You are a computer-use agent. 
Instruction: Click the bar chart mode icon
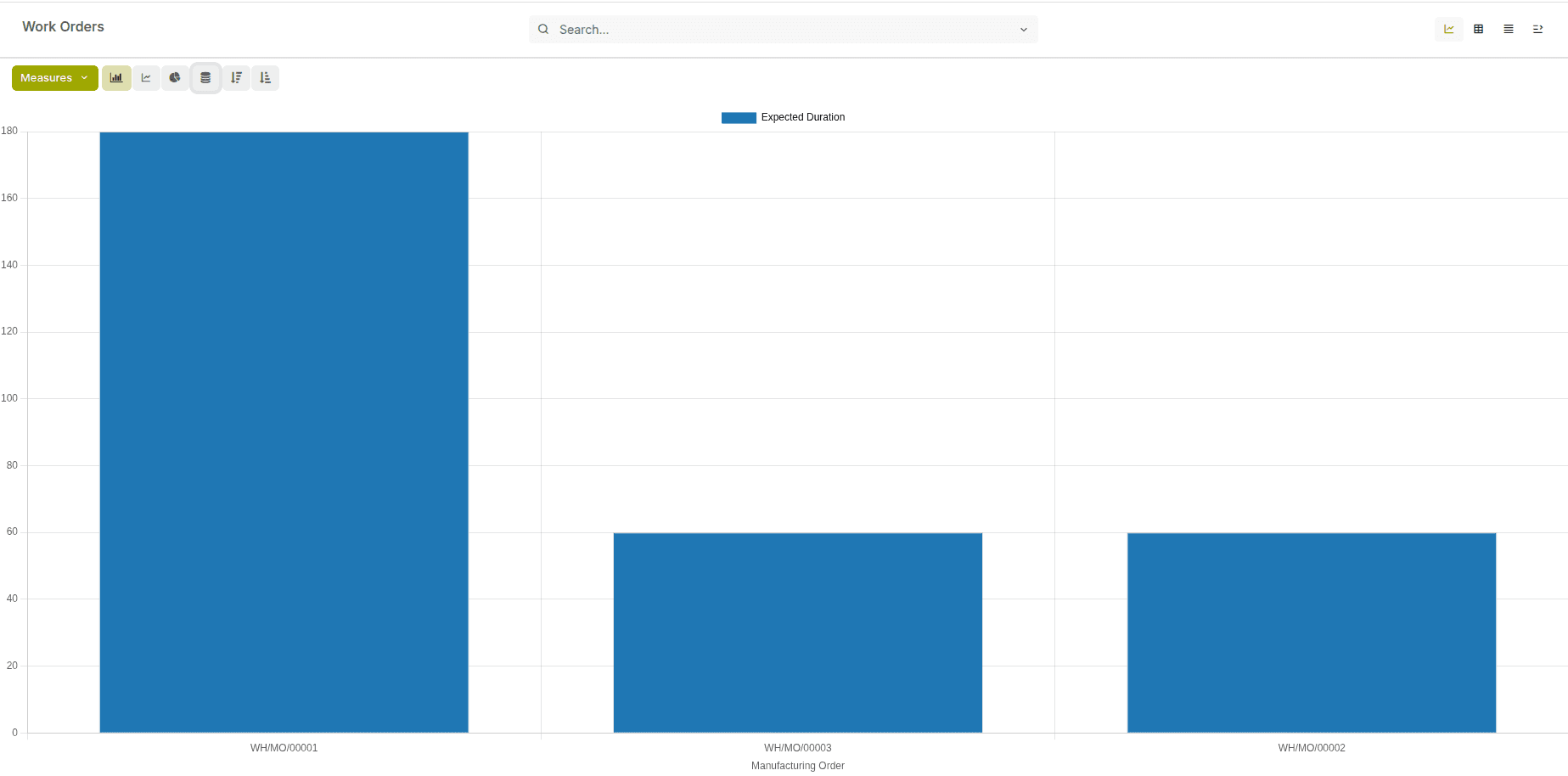pos(116,77)
